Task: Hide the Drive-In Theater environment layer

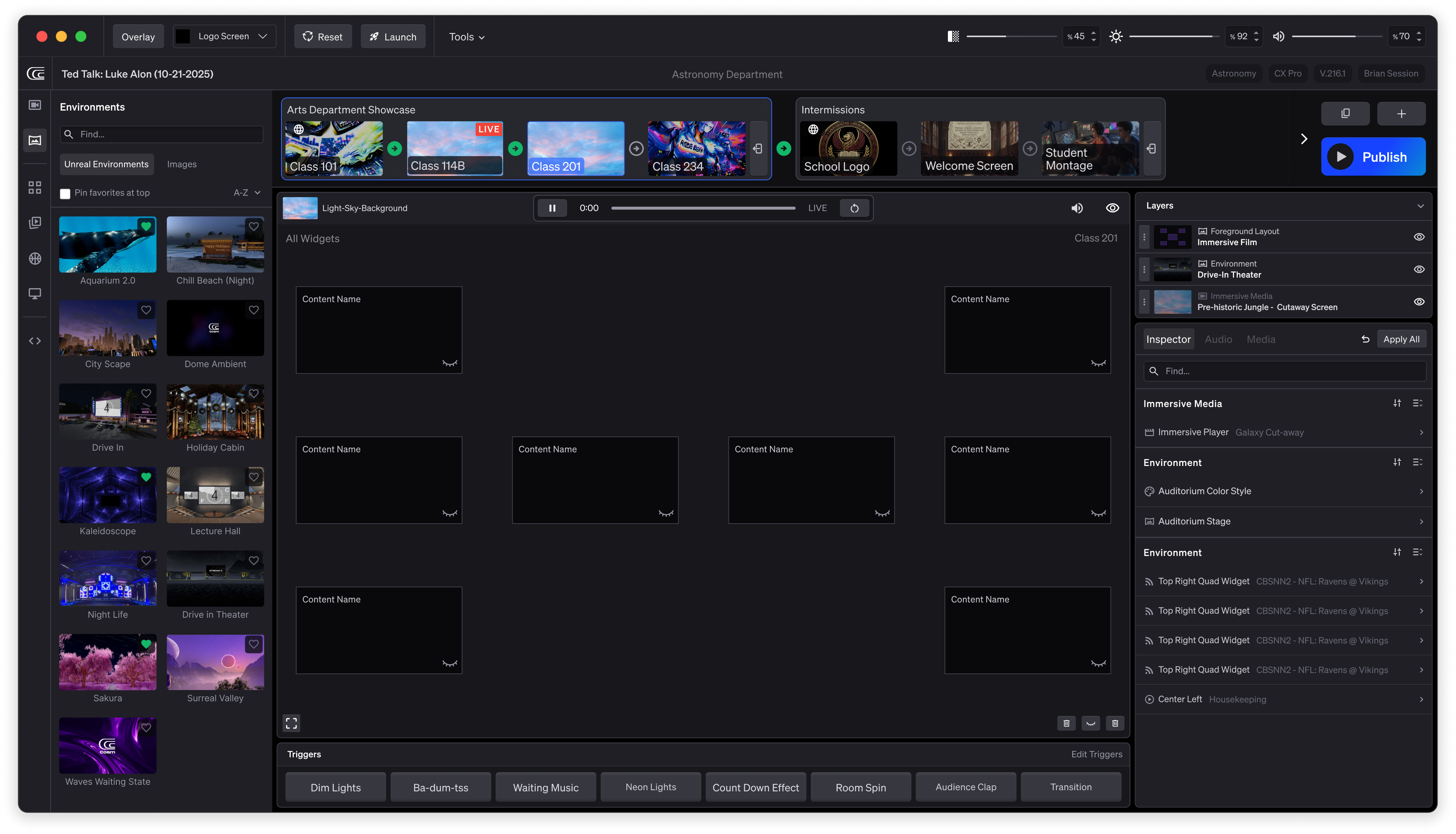Action: point(1419,269)
